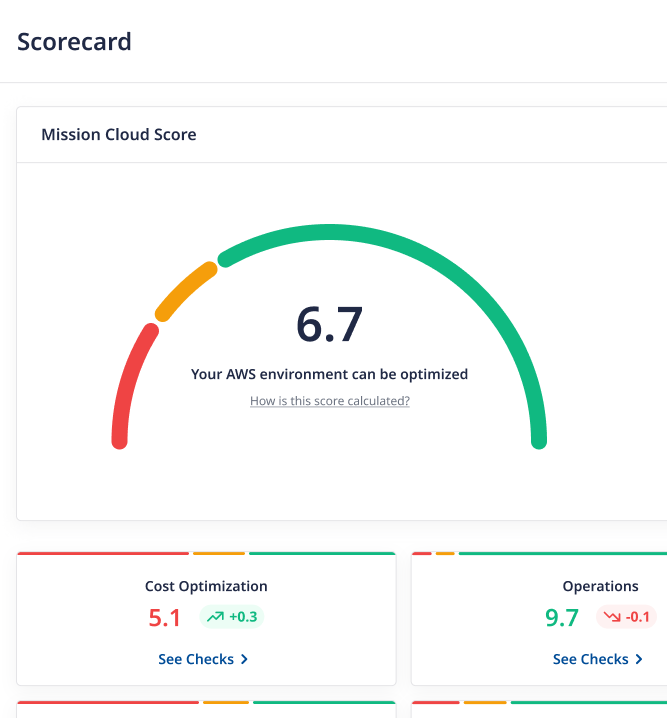Image resolution: width=667 pixels, height=718 pixels.
Task: Click the Scorecard page heading
Action: tap(74, 42)
